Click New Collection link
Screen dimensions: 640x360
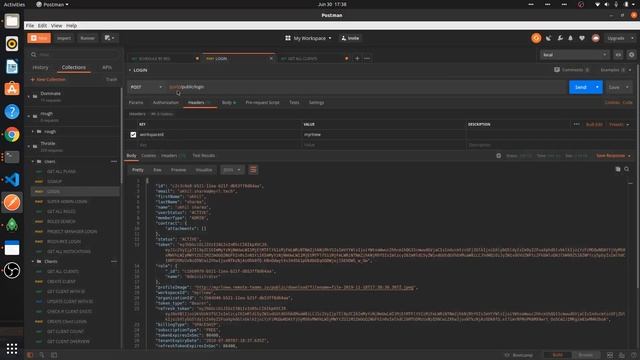pos(48,79)
